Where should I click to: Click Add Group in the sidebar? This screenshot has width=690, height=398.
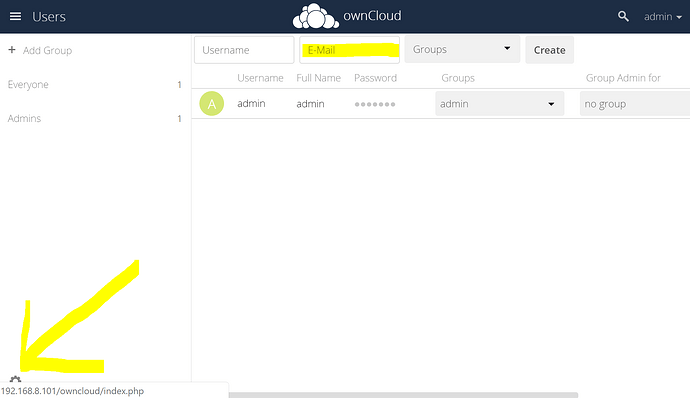coord(47,51)
